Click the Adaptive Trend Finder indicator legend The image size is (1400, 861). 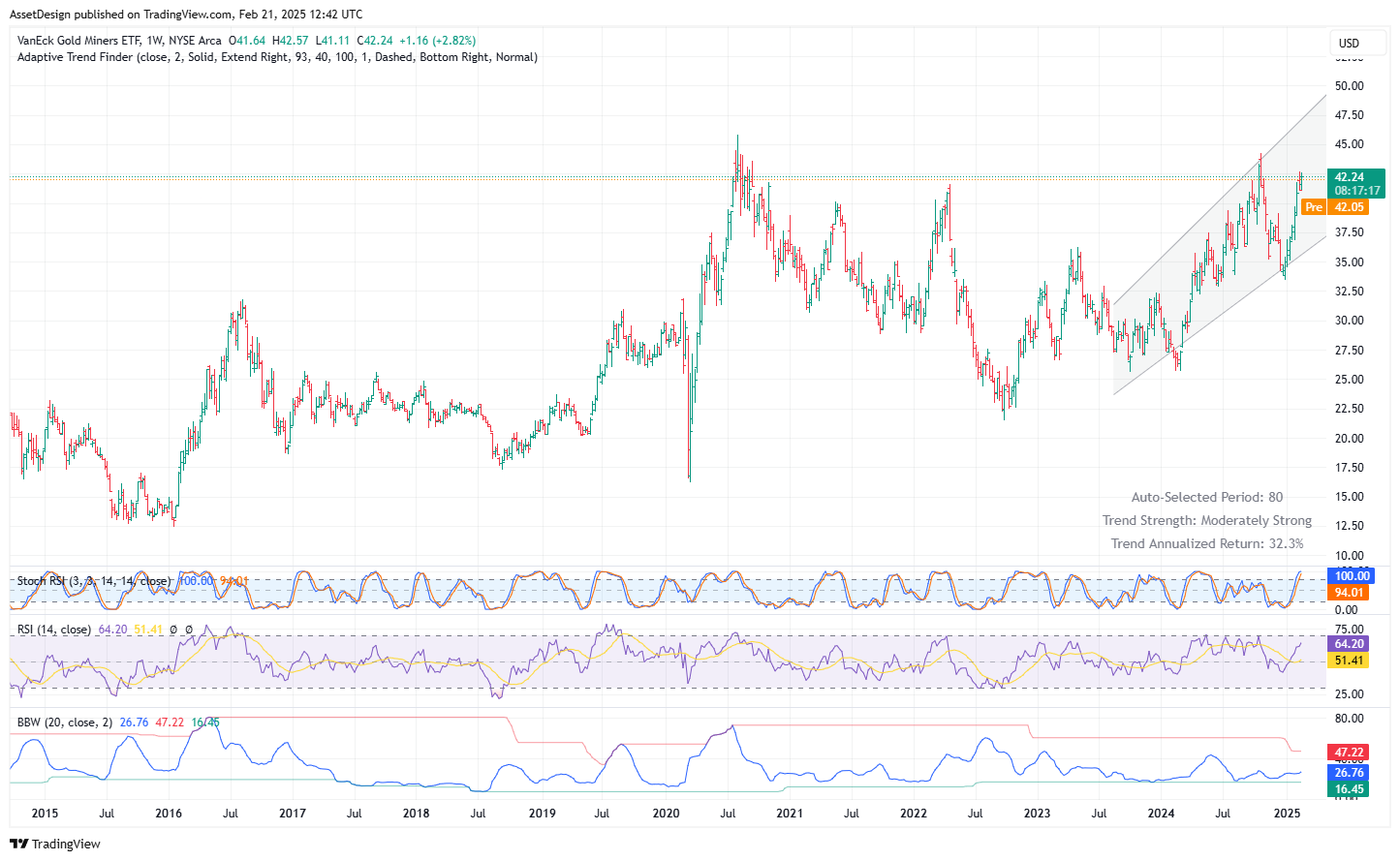click(277, 57)
